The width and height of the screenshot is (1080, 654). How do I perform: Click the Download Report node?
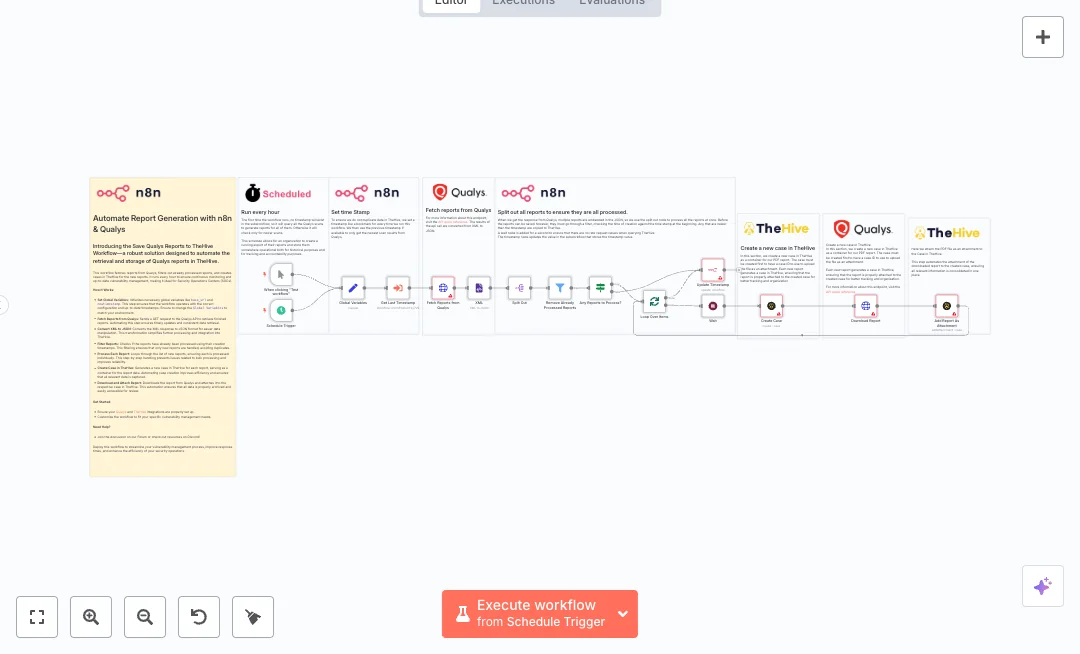click(865, 306)
